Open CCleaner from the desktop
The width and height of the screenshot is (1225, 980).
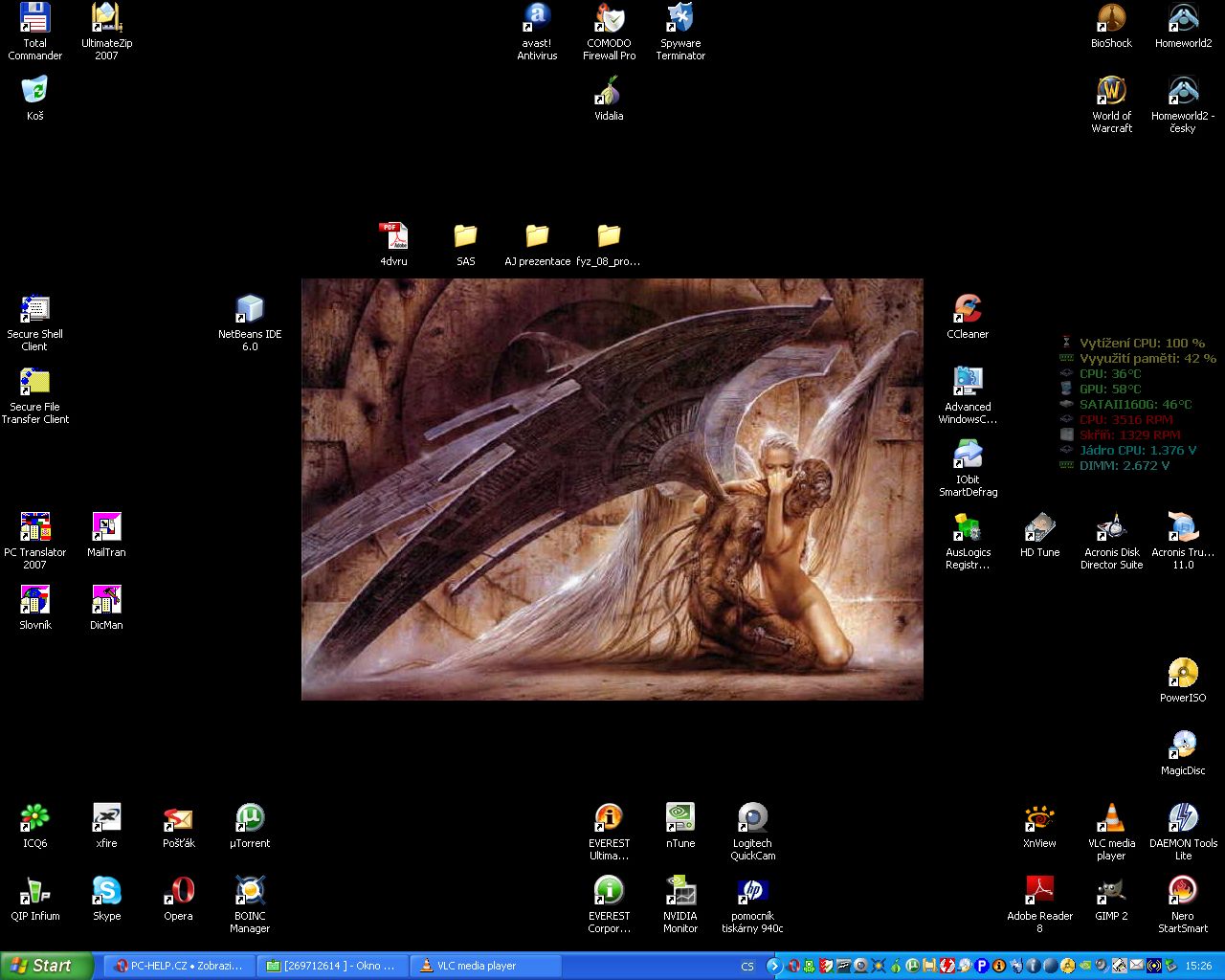(968, 310)
